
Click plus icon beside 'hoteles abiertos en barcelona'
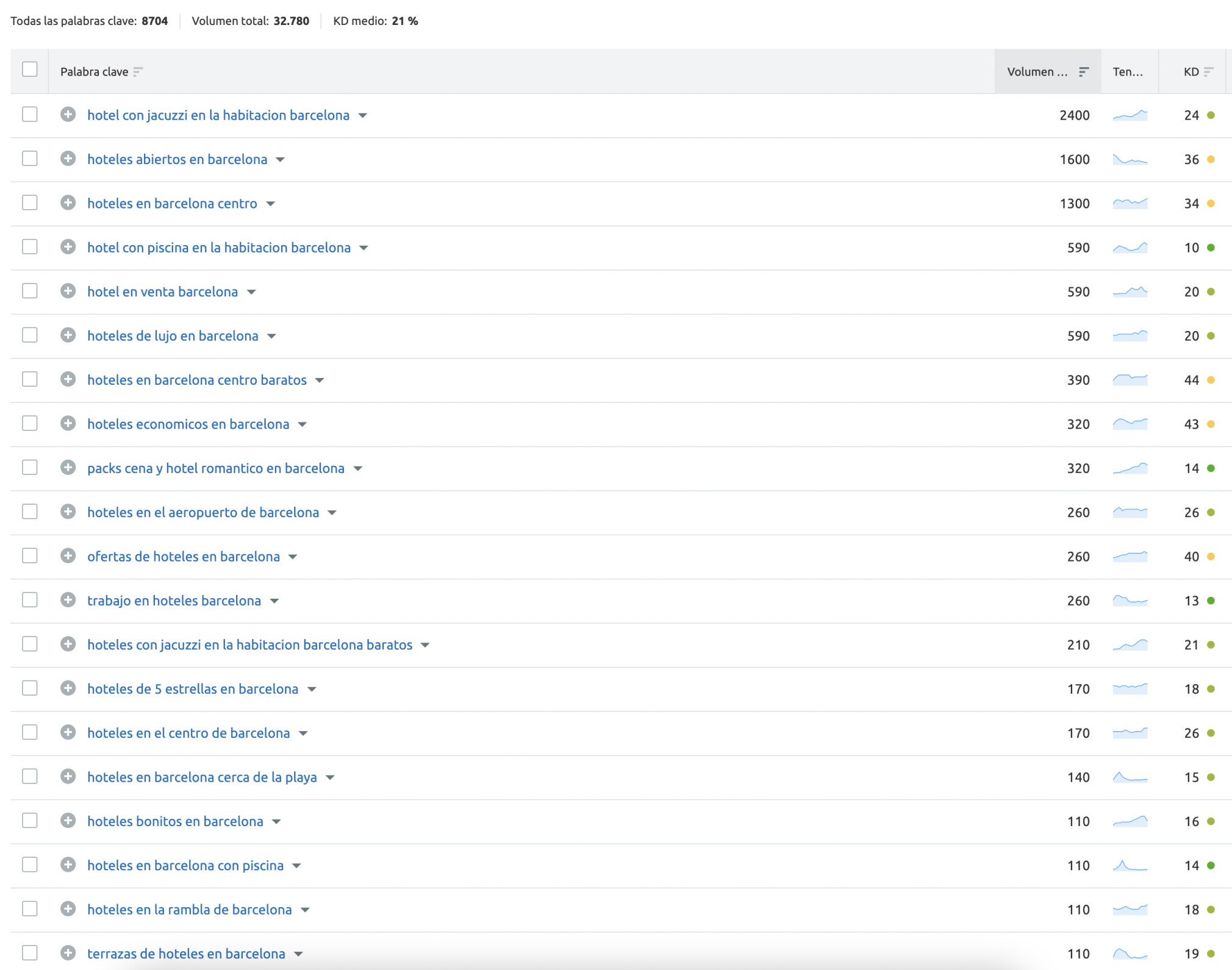[68, 159]
